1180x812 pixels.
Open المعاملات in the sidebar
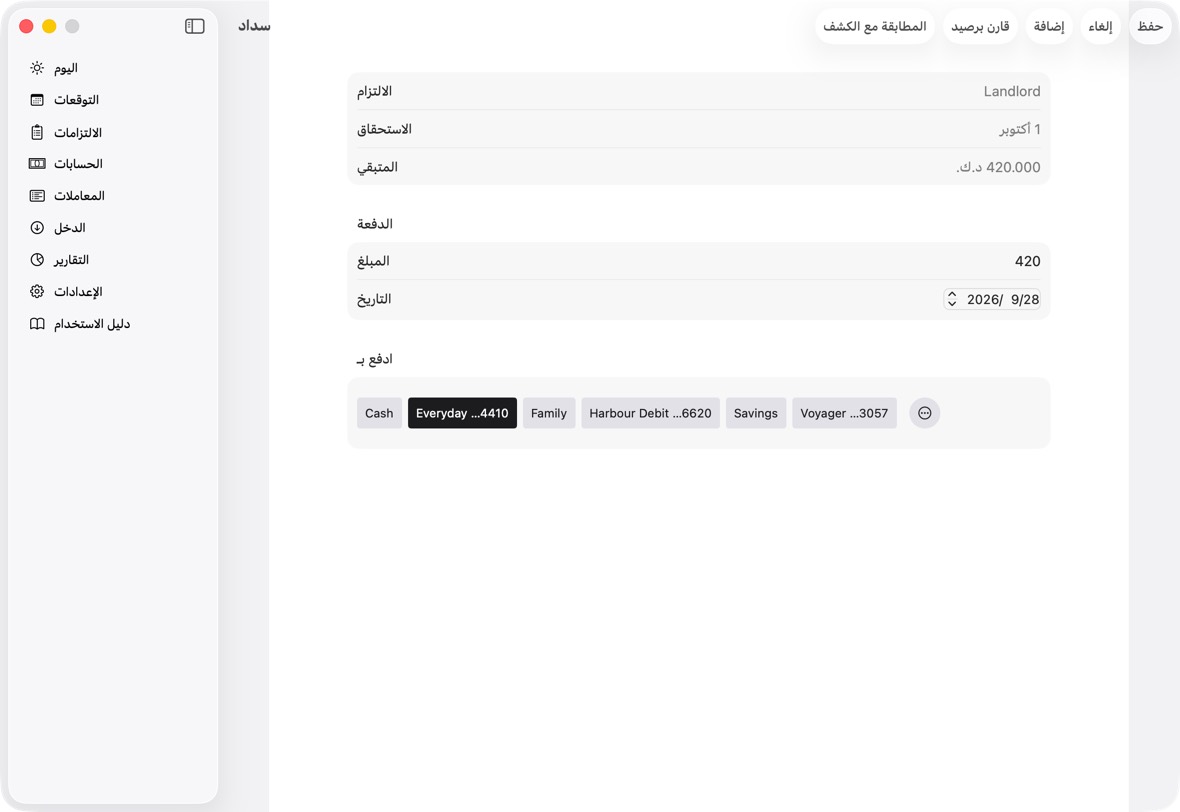point(113,196)
